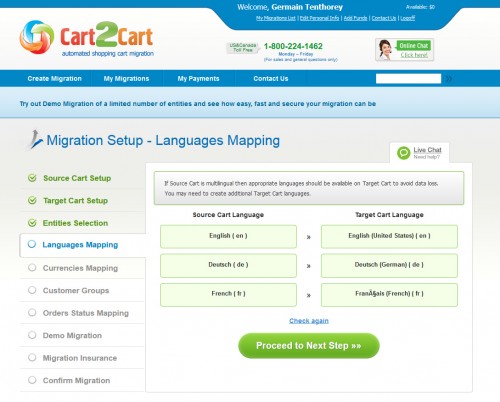Select the French source language box
The width and height of the screenshot is (500, 402).
[x=228, y=295]
